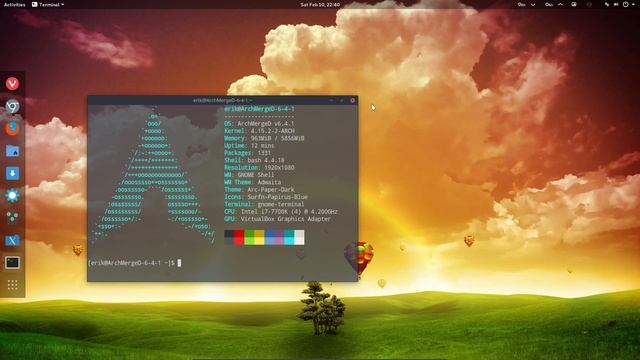
Task: Open the blue gear settings dock icon
Action: pyautogui.click(x=12, y=196)
